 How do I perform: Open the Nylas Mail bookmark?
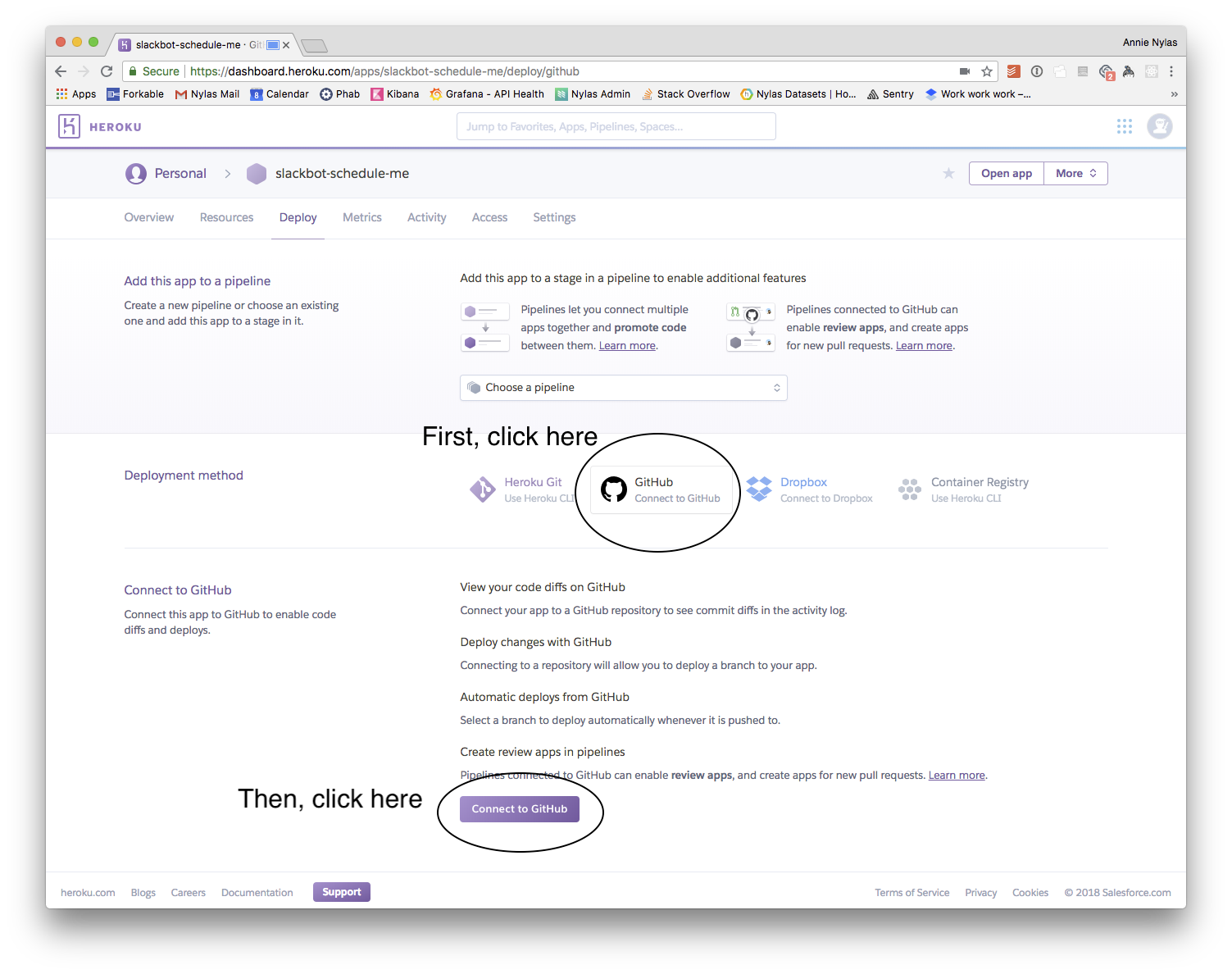coord(207,94)
